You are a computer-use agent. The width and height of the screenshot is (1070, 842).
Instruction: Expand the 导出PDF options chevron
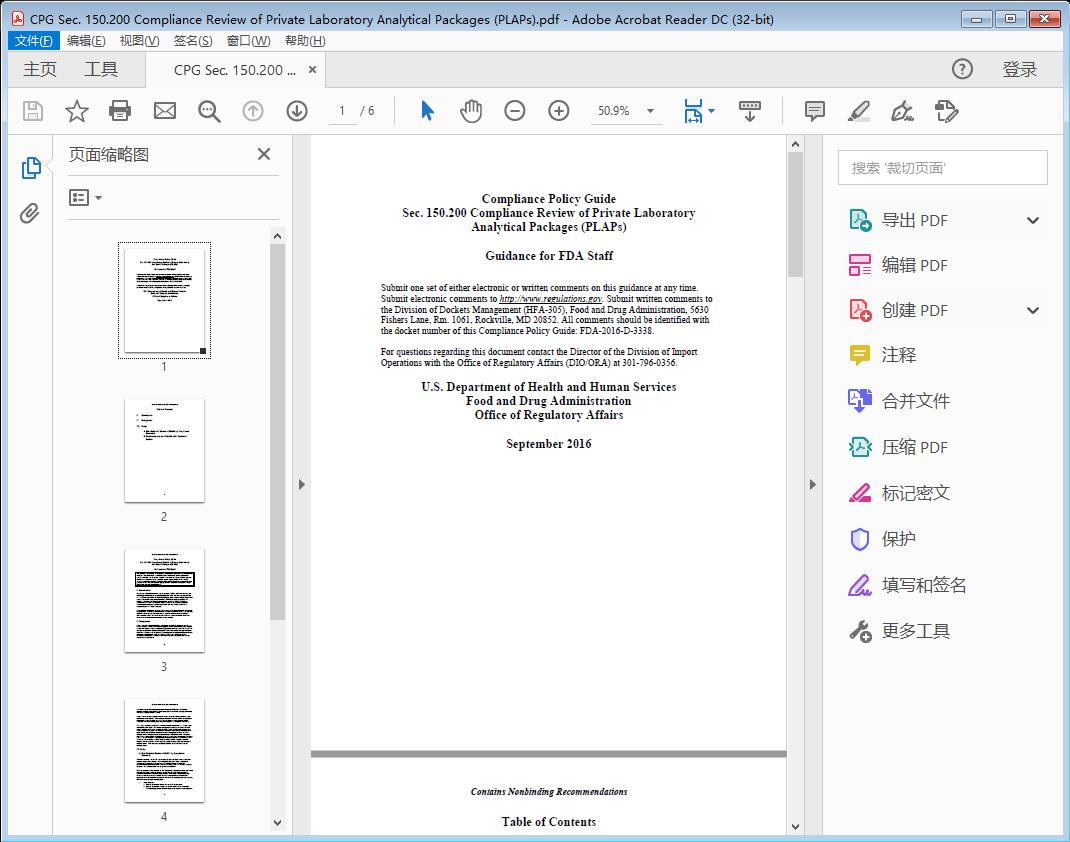pos(1032,219)
